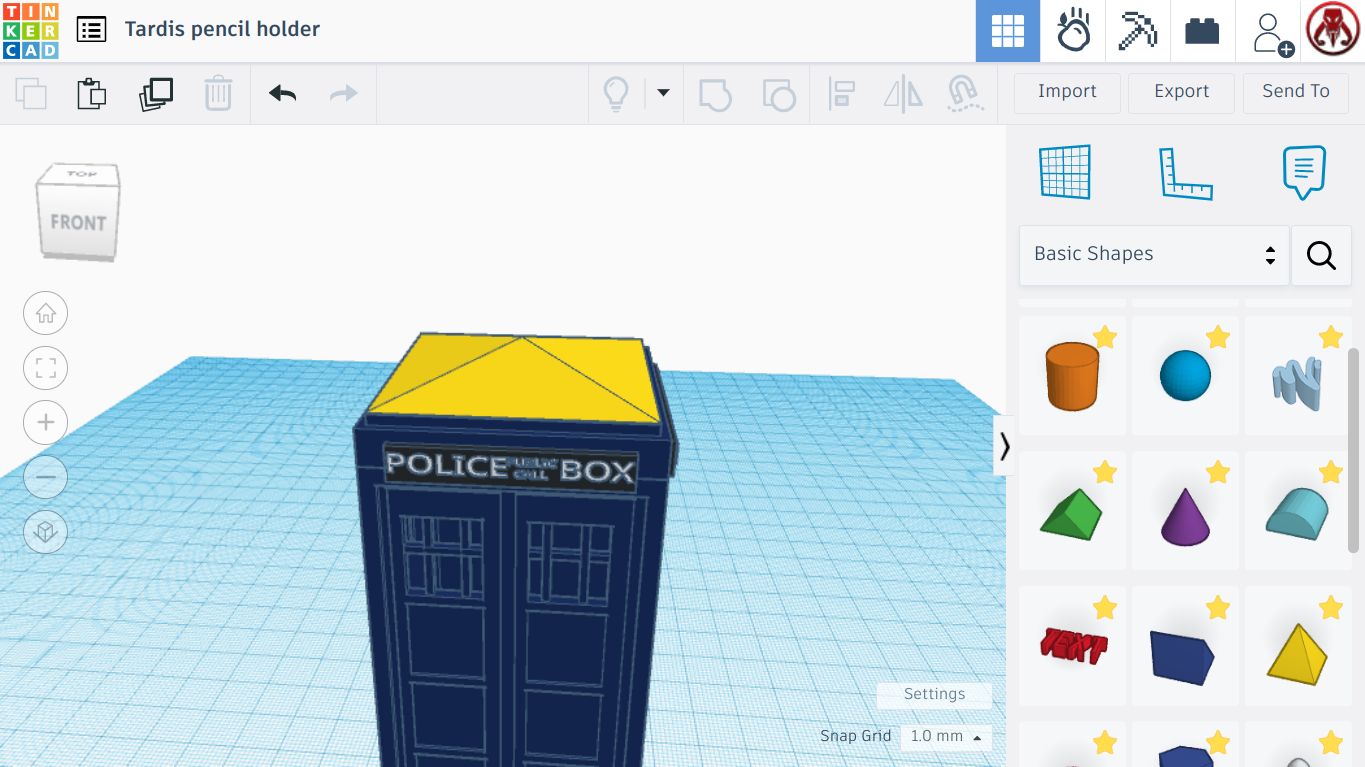Click FRONT face of view cube
1365x767 pixels.
77,222
